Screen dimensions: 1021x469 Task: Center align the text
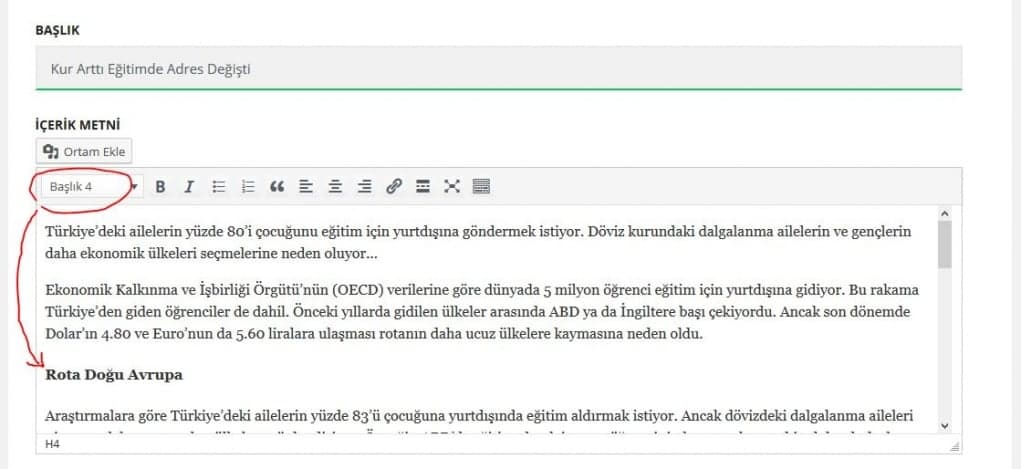pos(335,187)
